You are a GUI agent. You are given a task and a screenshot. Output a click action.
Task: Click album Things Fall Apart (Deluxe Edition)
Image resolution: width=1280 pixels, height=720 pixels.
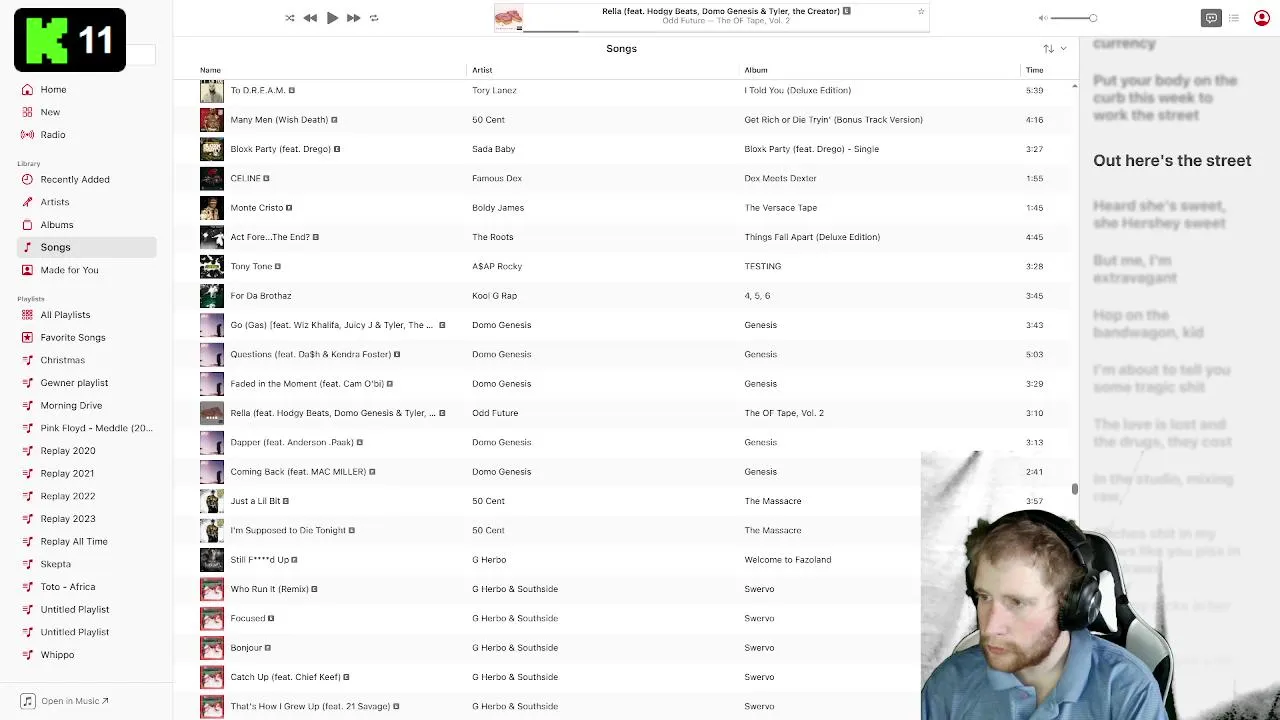click(x=812, y=237)
